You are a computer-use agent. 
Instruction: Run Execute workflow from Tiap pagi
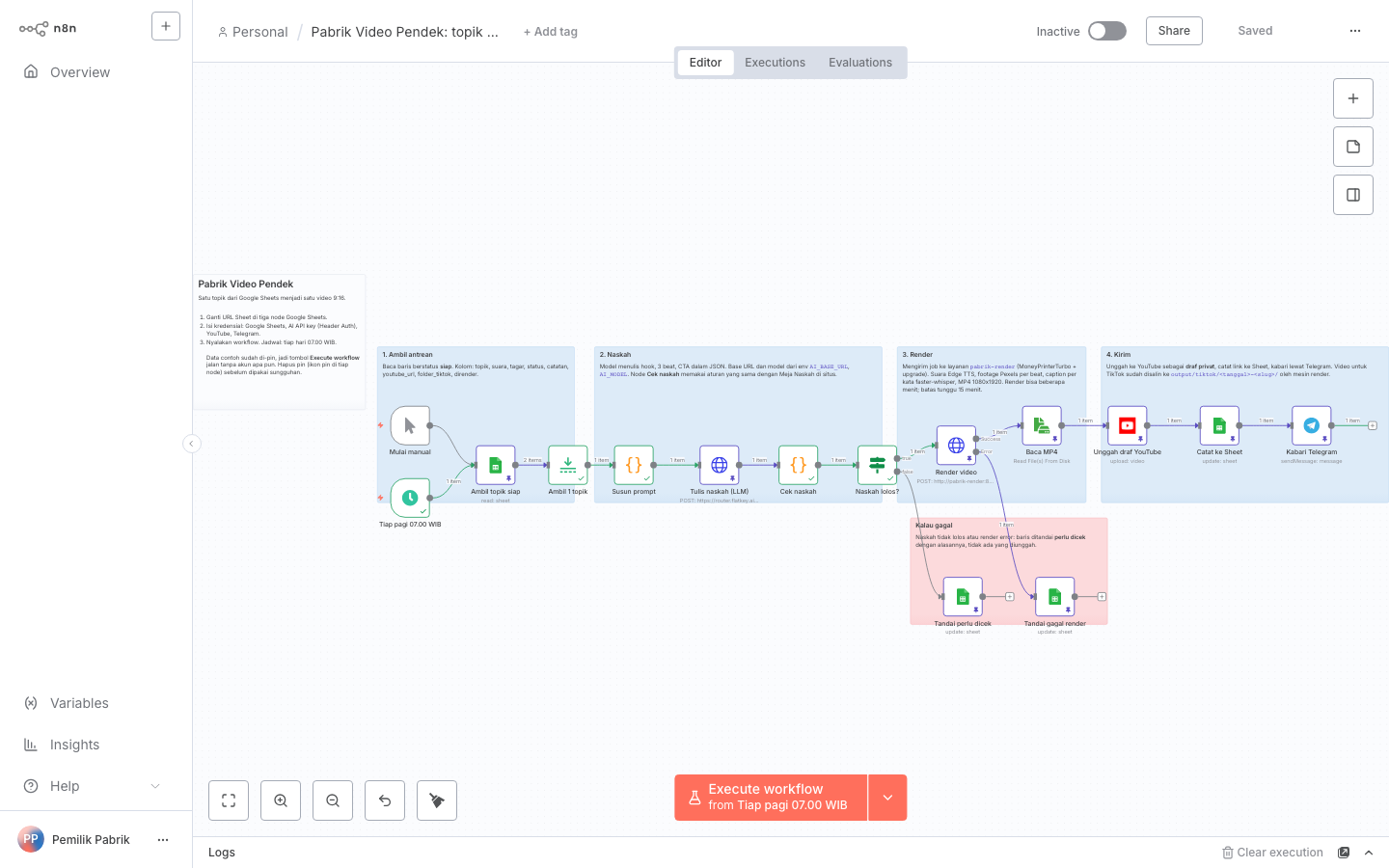[771, 798]
